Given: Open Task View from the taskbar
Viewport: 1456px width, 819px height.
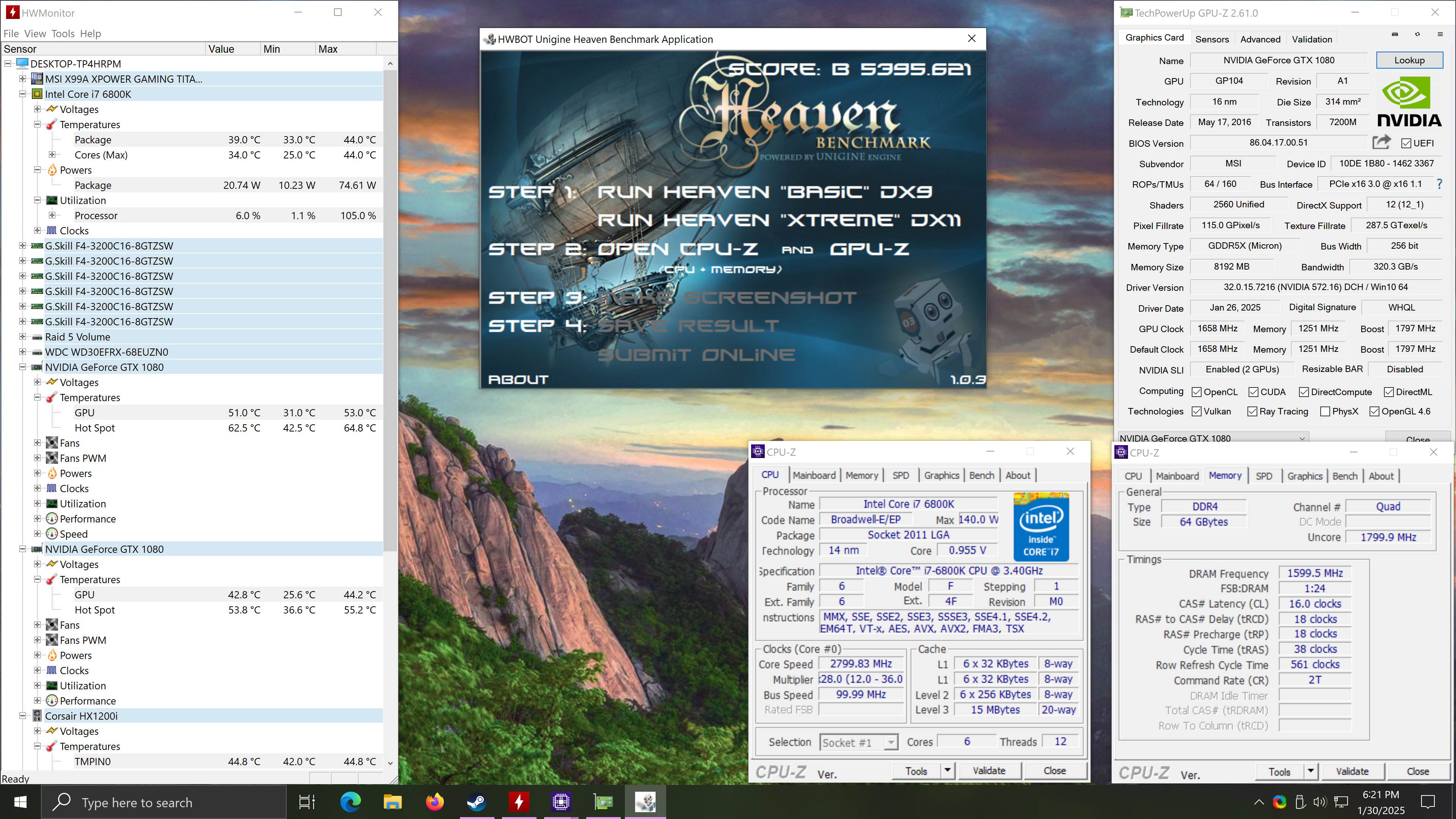Looking at the screenshot, I should click(x=307, y=802).
